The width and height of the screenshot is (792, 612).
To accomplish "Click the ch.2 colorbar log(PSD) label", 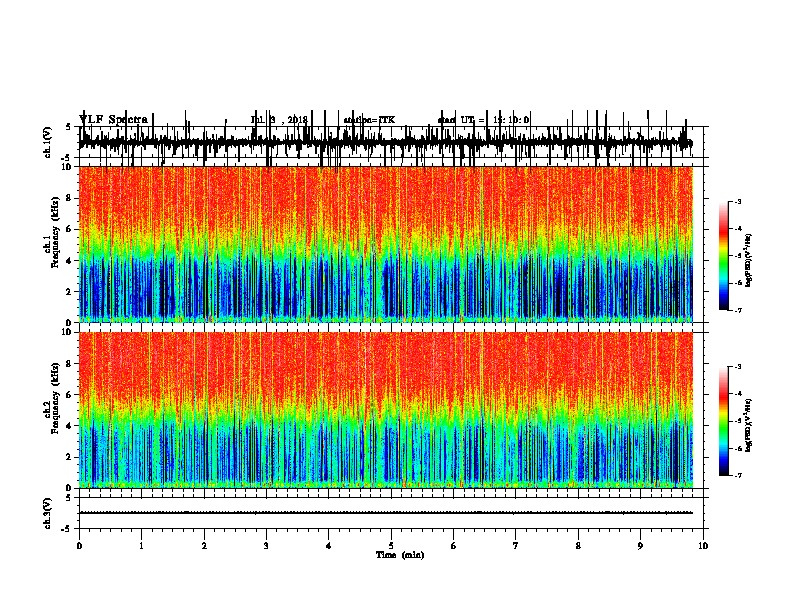I will point(749,425).
